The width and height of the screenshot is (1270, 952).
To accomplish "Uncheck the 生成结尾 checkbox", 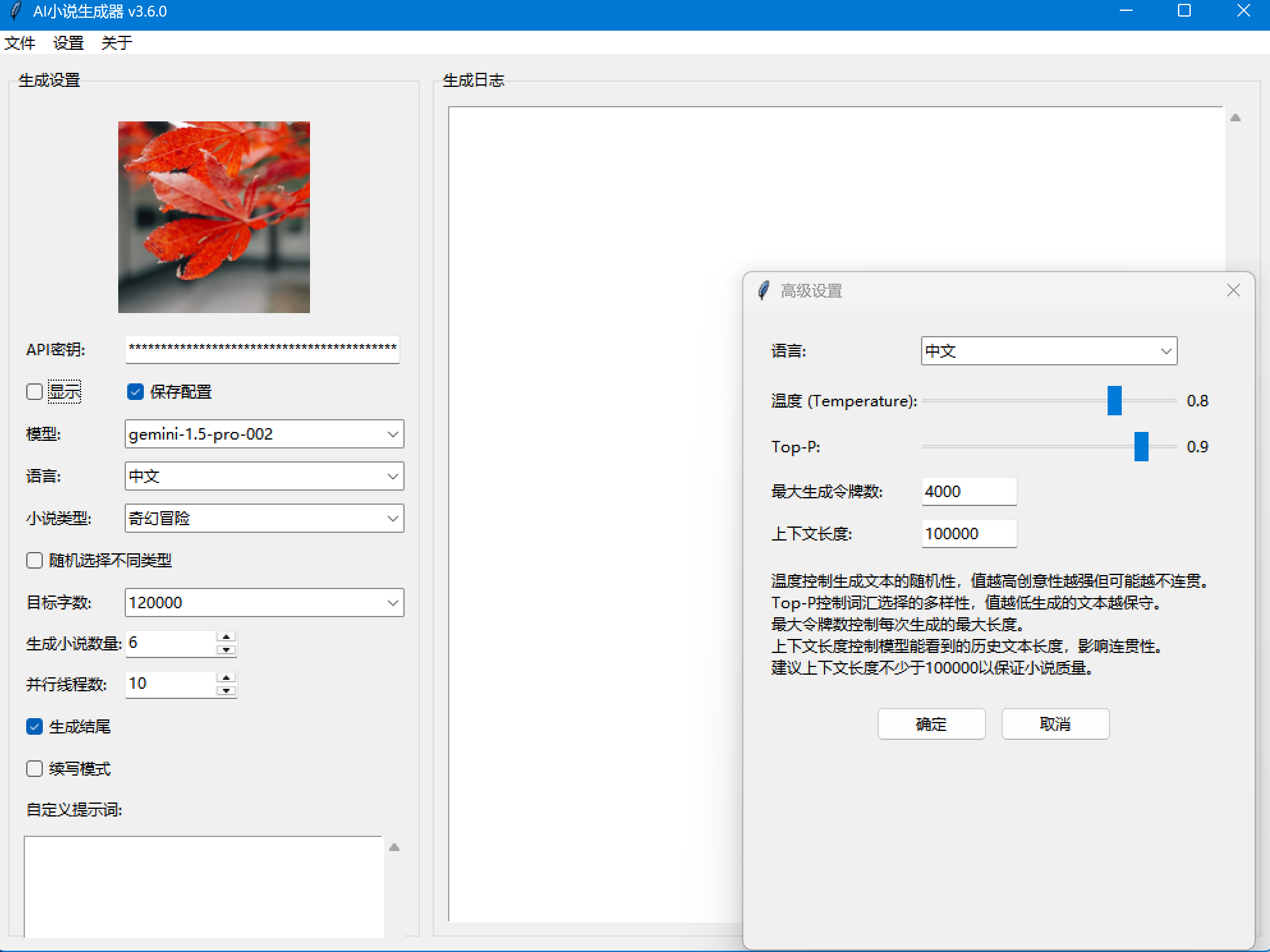I will click(x=35, y=726).
